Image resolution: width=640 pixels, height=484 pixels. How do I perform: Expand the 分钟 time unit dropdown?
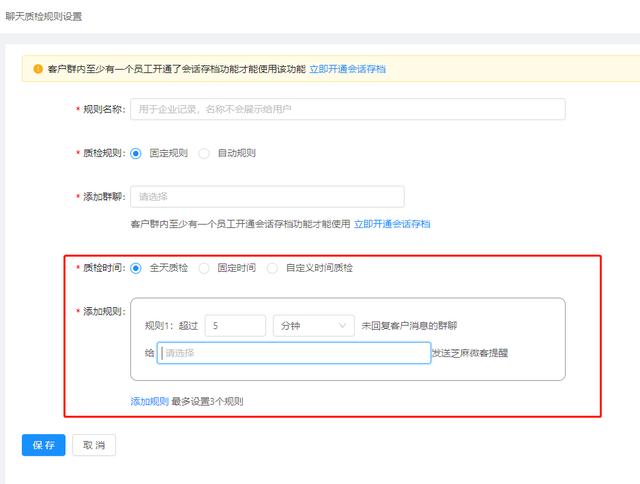314,326
